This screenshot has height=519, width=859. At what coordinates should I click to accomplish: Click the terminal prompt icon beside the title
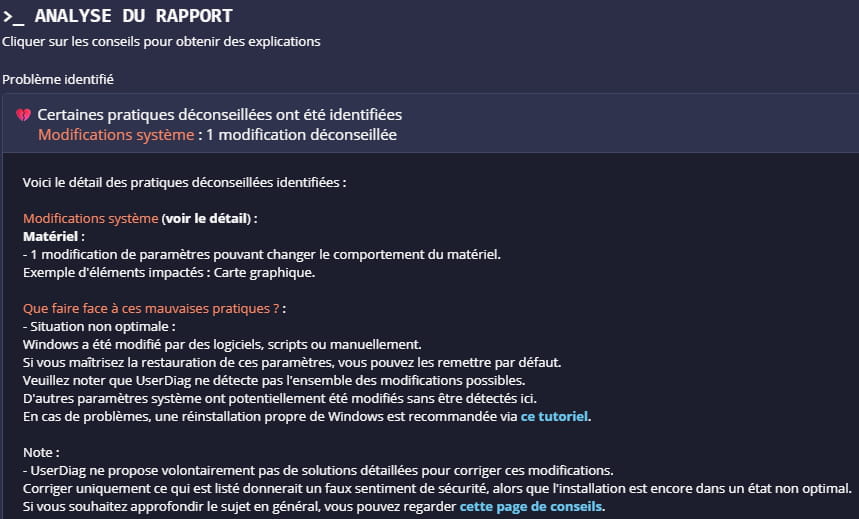coord(14,16)
